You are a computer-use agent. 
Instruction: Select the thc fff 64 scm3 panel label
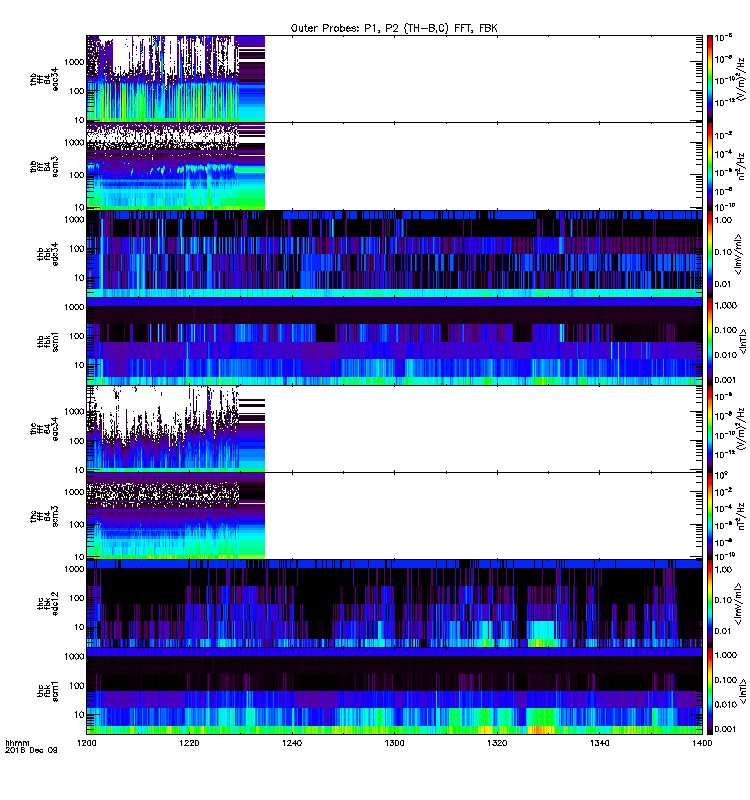click(44, 516)
